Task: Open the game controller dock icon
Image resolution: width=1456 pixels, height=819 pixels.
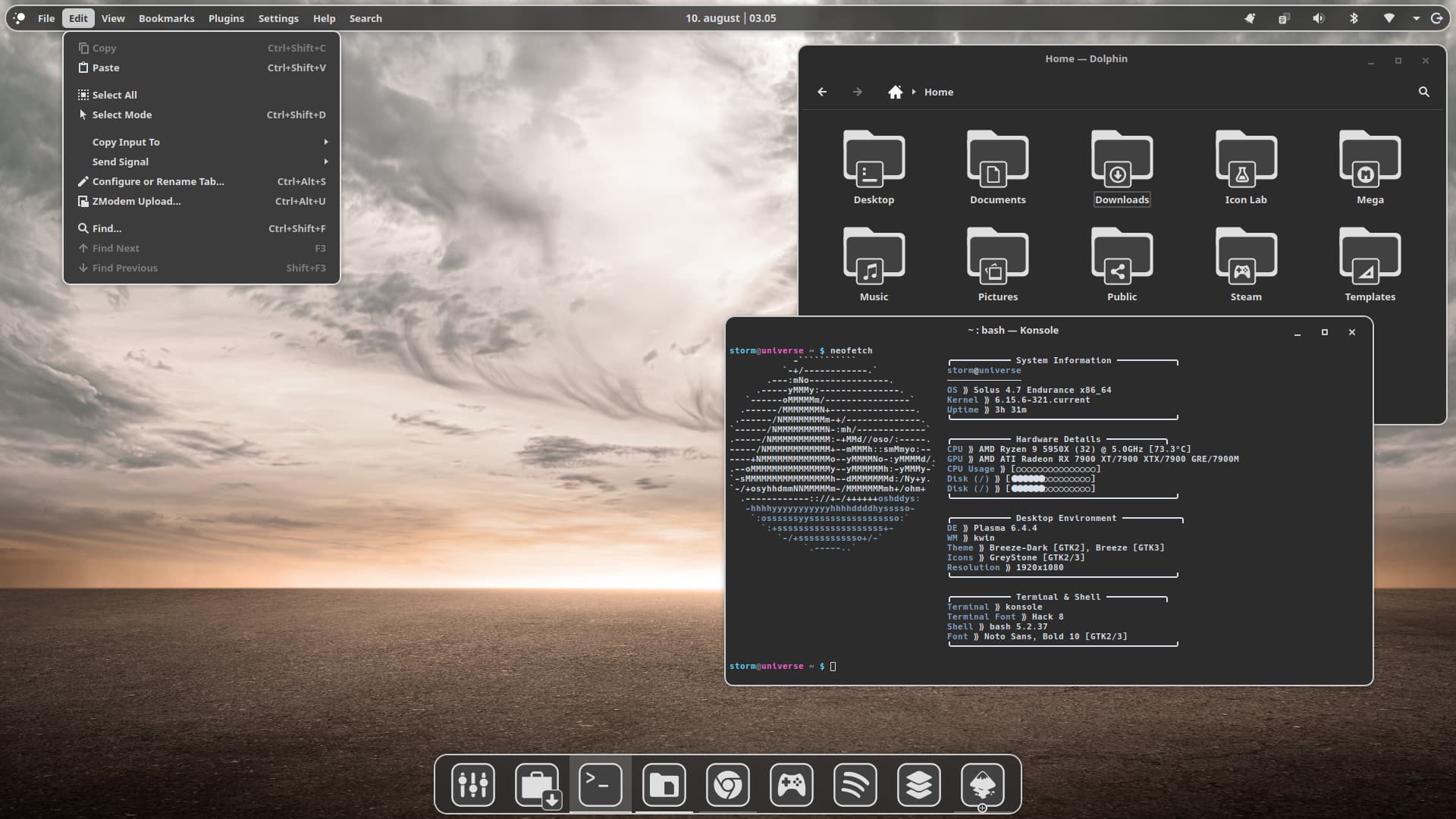Action: tap(791, 784)
